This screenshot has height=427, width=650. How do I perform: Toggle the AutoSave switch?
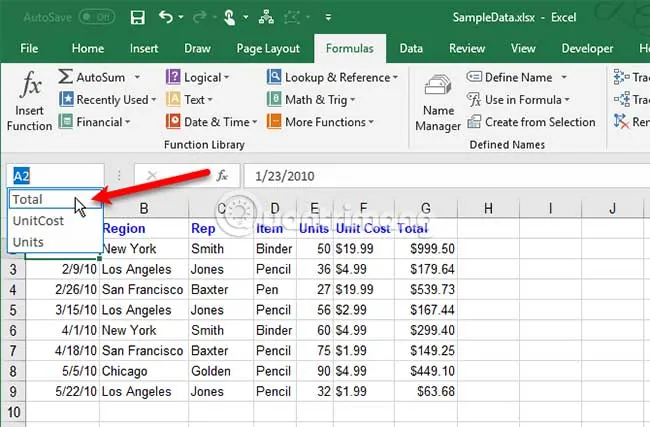point(97,17)
